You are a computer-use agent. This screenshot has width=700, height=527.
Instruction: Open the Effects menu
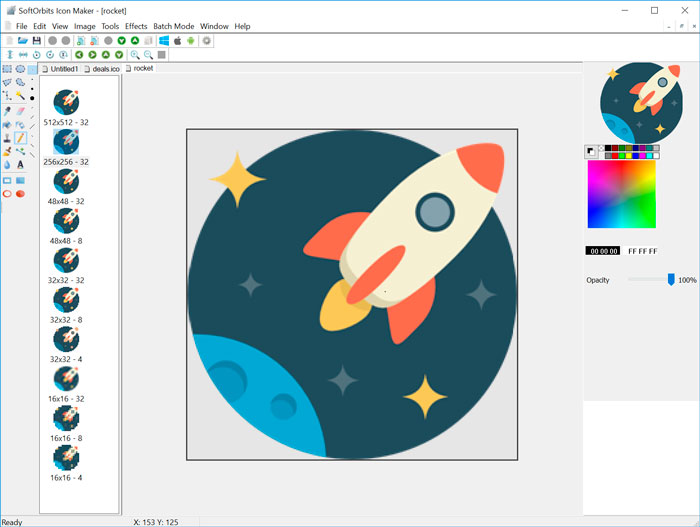[136, 26]
